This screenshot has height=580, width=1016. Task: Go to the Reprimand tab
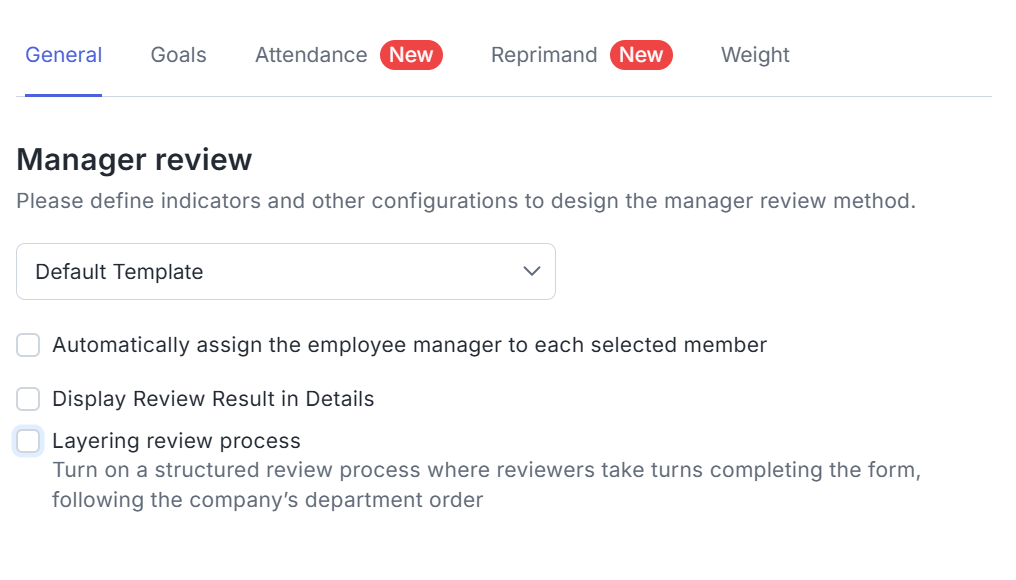tap(544, 55)
